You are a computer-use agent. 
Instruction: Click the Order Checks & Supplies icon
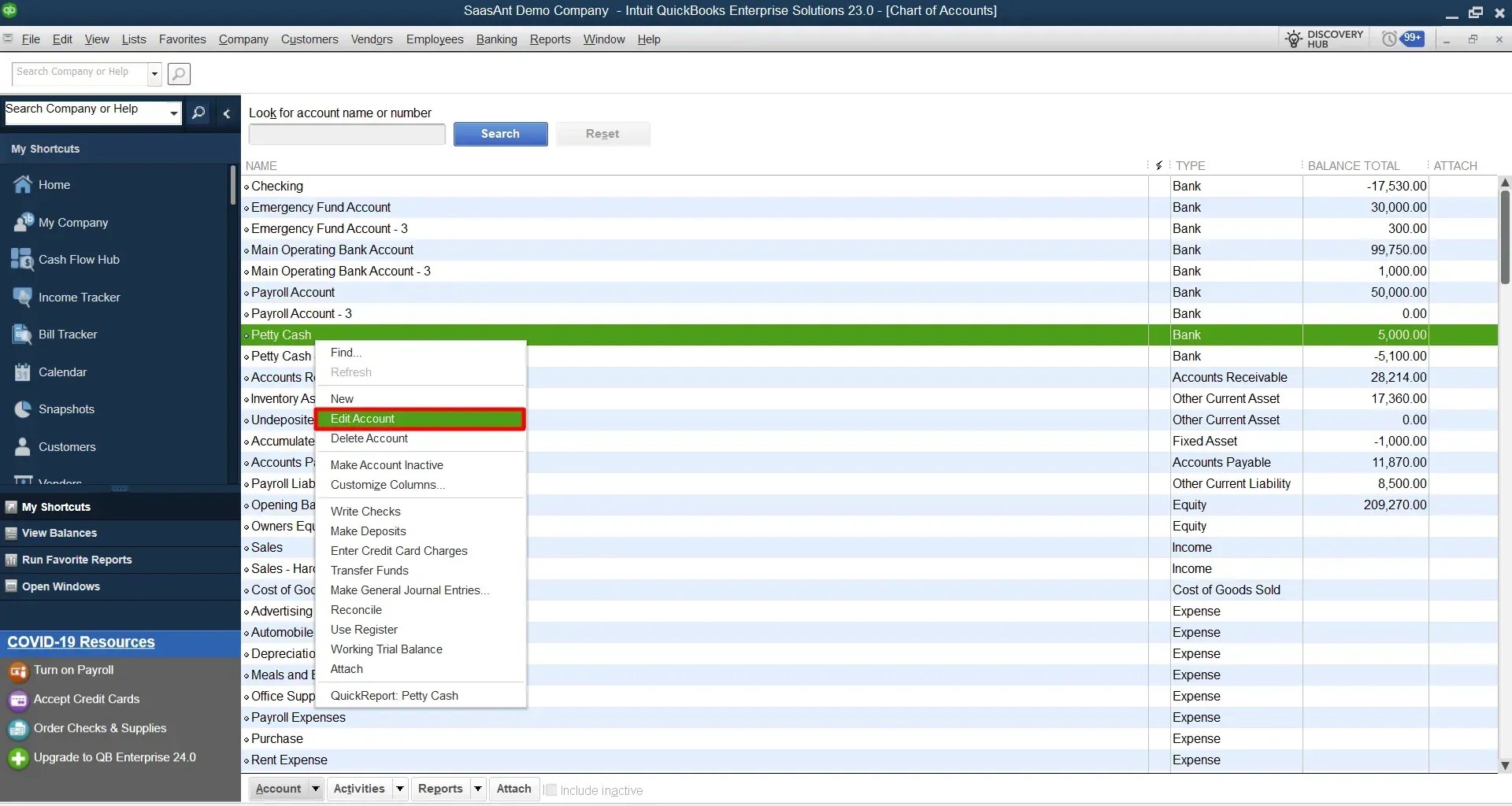click(18, 729)
